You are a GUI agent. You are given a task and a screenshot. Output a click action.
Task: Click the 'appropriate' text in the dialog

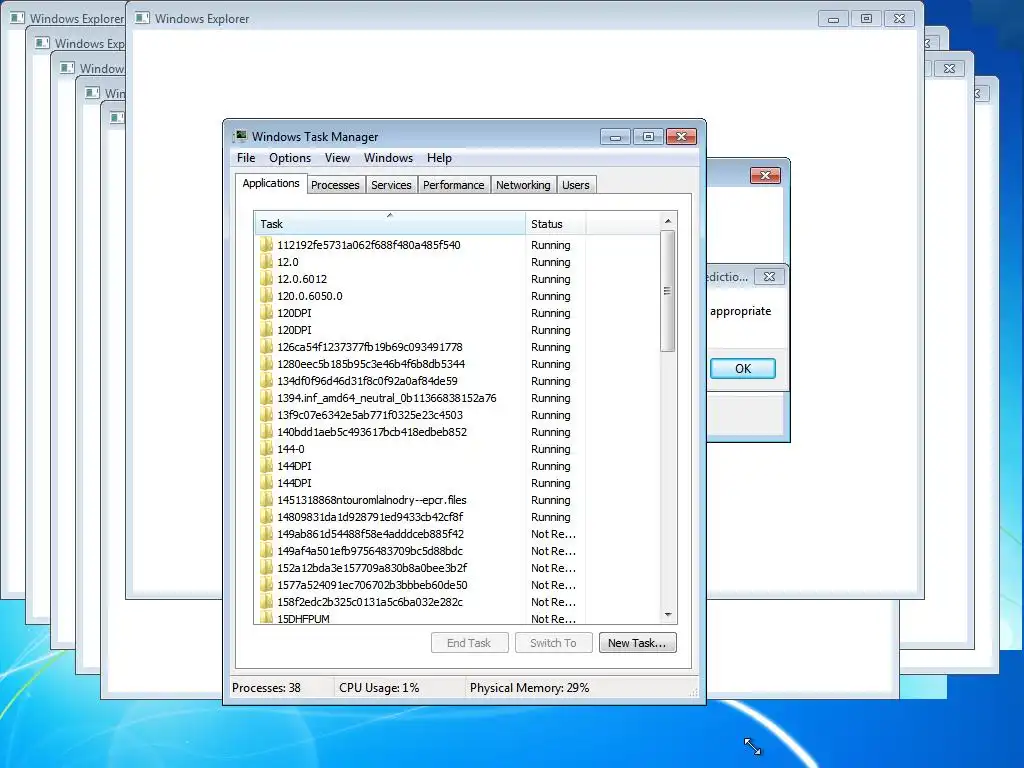click(741, 312)
